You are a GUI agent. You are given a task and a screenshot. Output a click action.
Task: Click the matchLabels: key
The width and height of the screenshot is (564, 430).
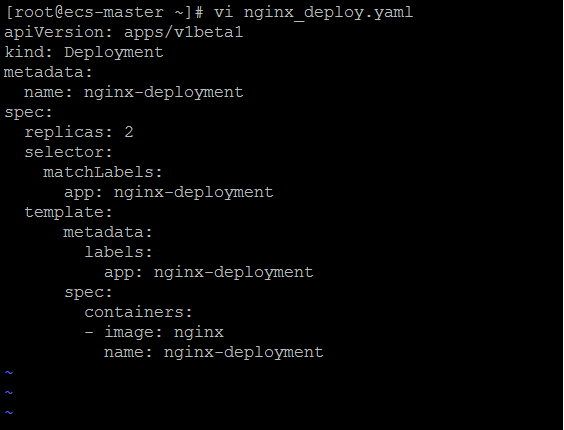coord(103,172)
